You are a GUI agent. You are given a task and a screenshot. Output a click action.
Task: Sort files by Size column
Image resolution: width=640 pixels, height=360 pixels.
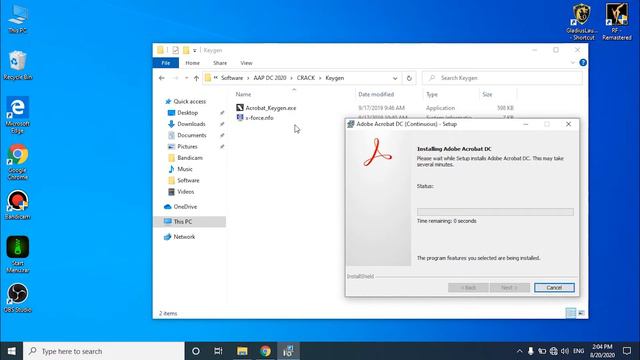(487, 94)
